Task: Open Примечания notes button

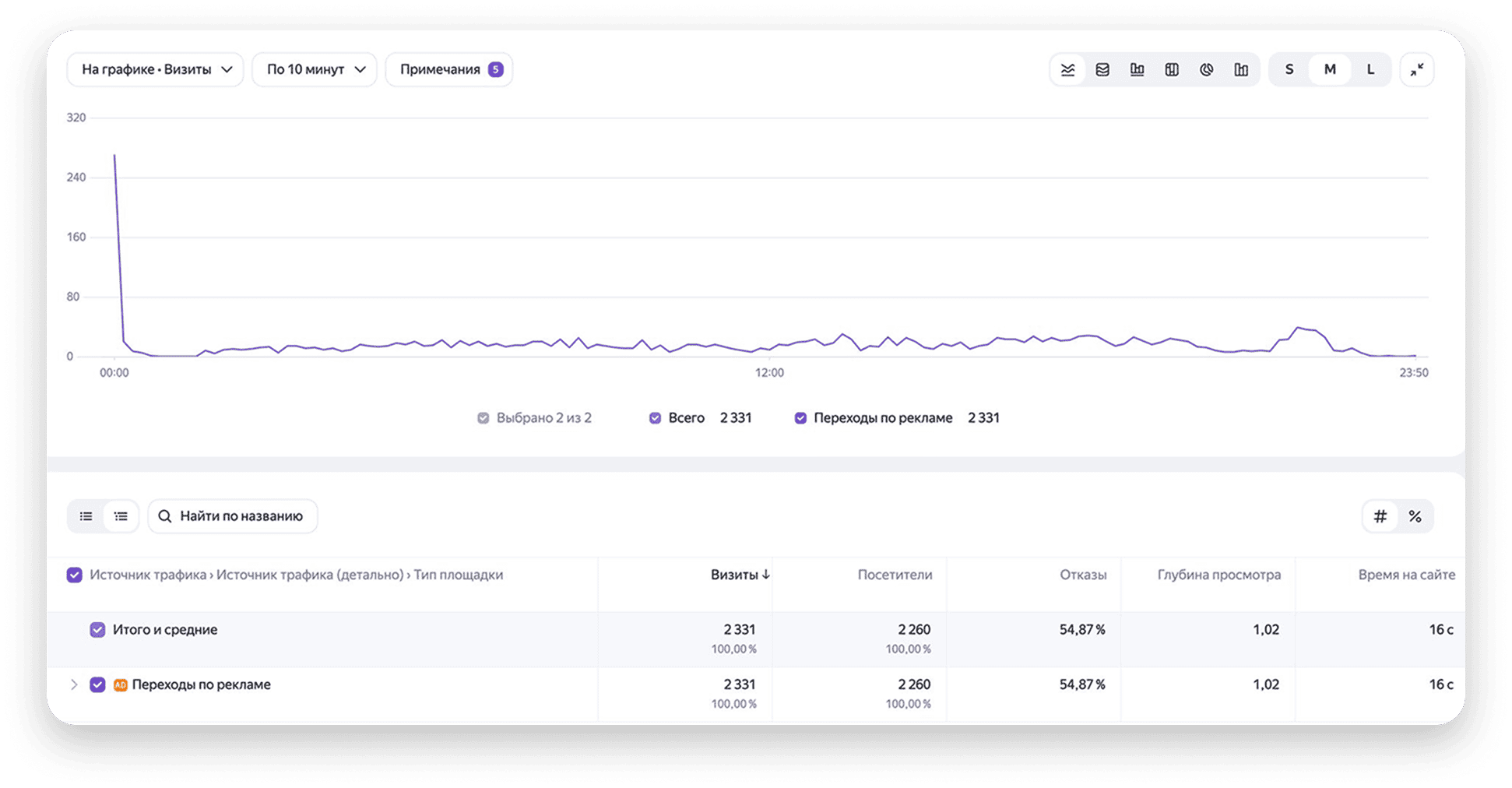Action: [449, 69]
